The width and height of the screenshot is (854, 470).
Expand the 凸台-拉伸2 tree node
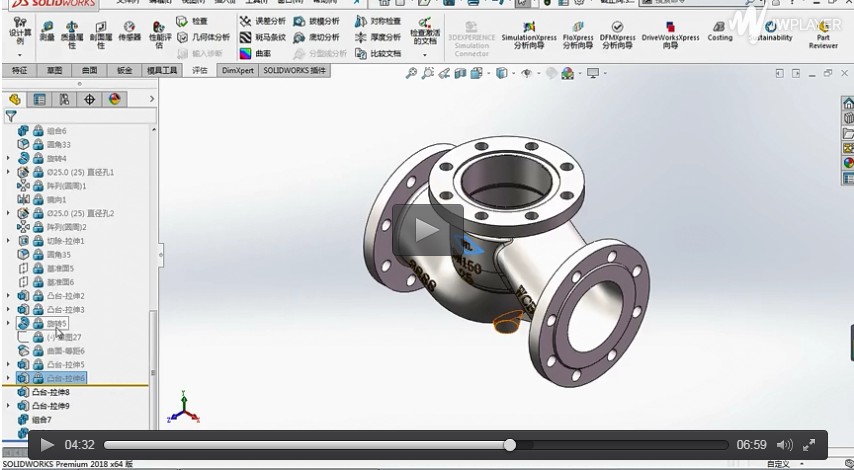[9, 296]
